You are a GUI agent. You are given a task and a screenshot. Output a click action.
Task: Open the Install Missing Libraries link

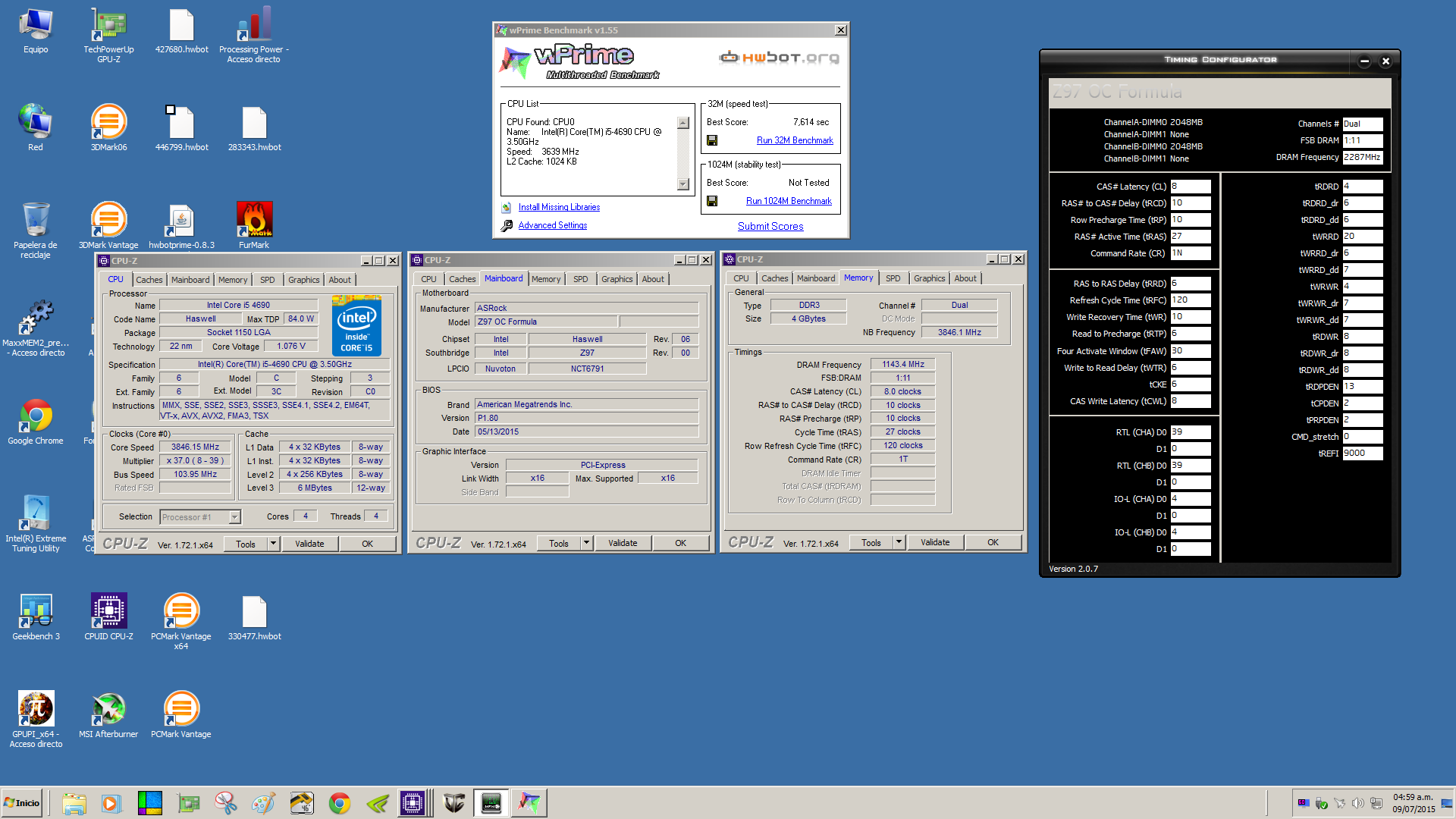click(559, 207)
